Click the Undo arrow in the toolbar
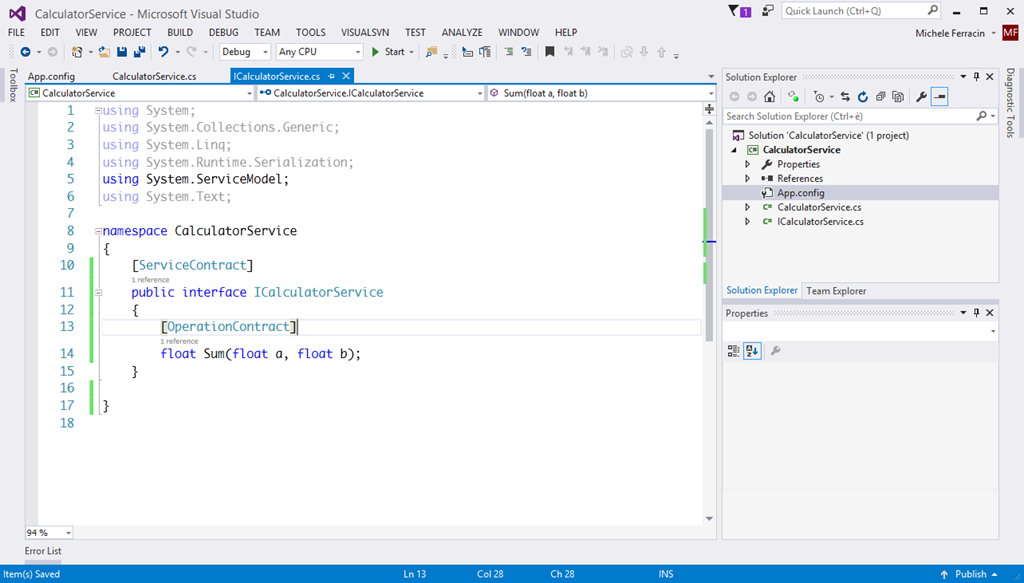This screenshot has width=1024, height=583. 163,52
